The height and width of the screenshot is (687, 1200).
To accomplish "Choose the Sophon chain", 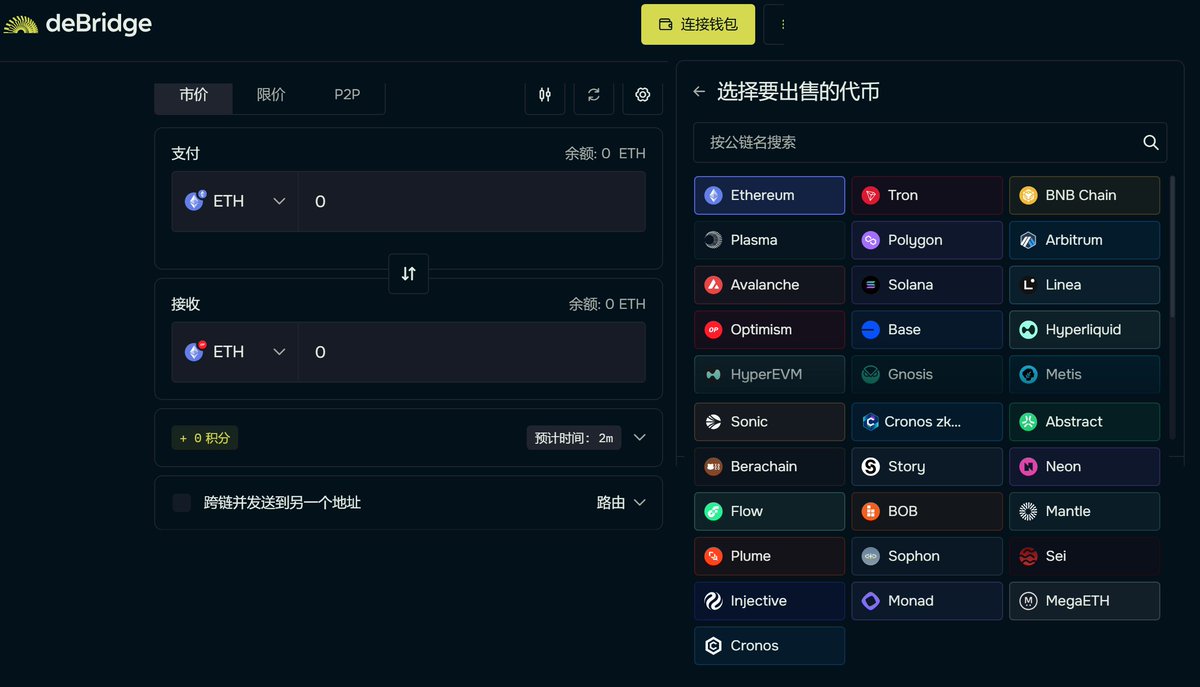I will tap(927, 556).
